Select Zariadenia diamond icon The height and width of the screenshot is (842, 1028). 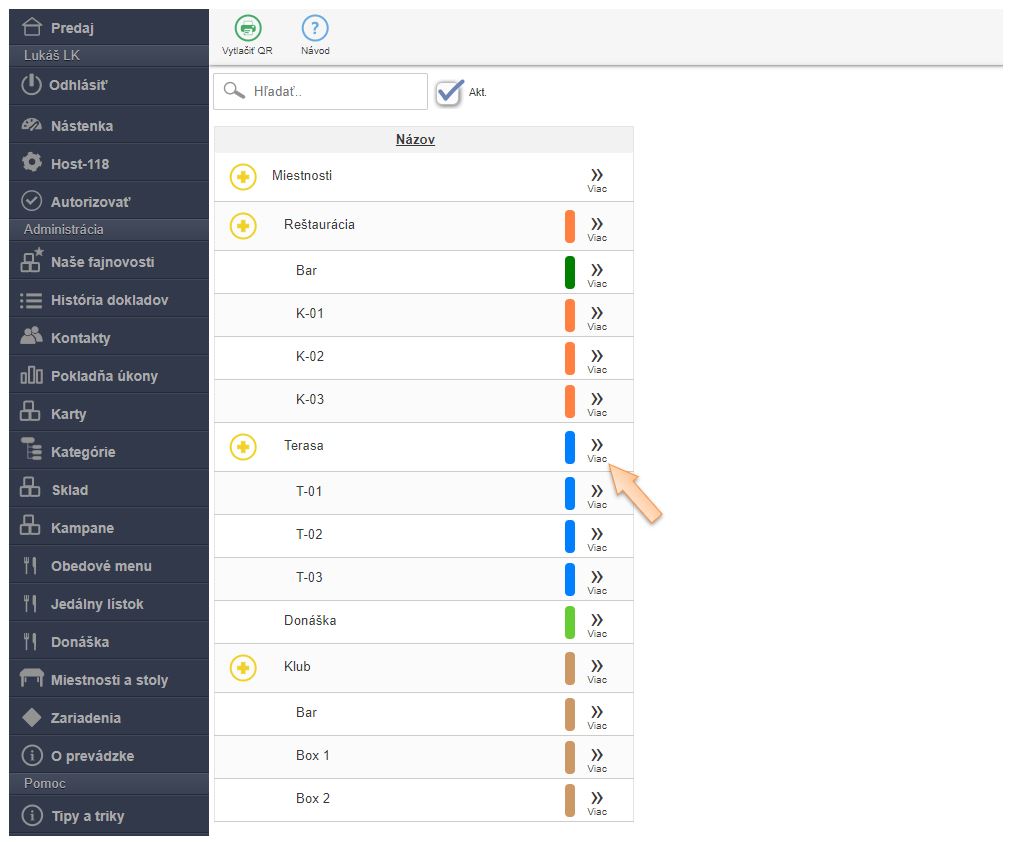(32, 717)
